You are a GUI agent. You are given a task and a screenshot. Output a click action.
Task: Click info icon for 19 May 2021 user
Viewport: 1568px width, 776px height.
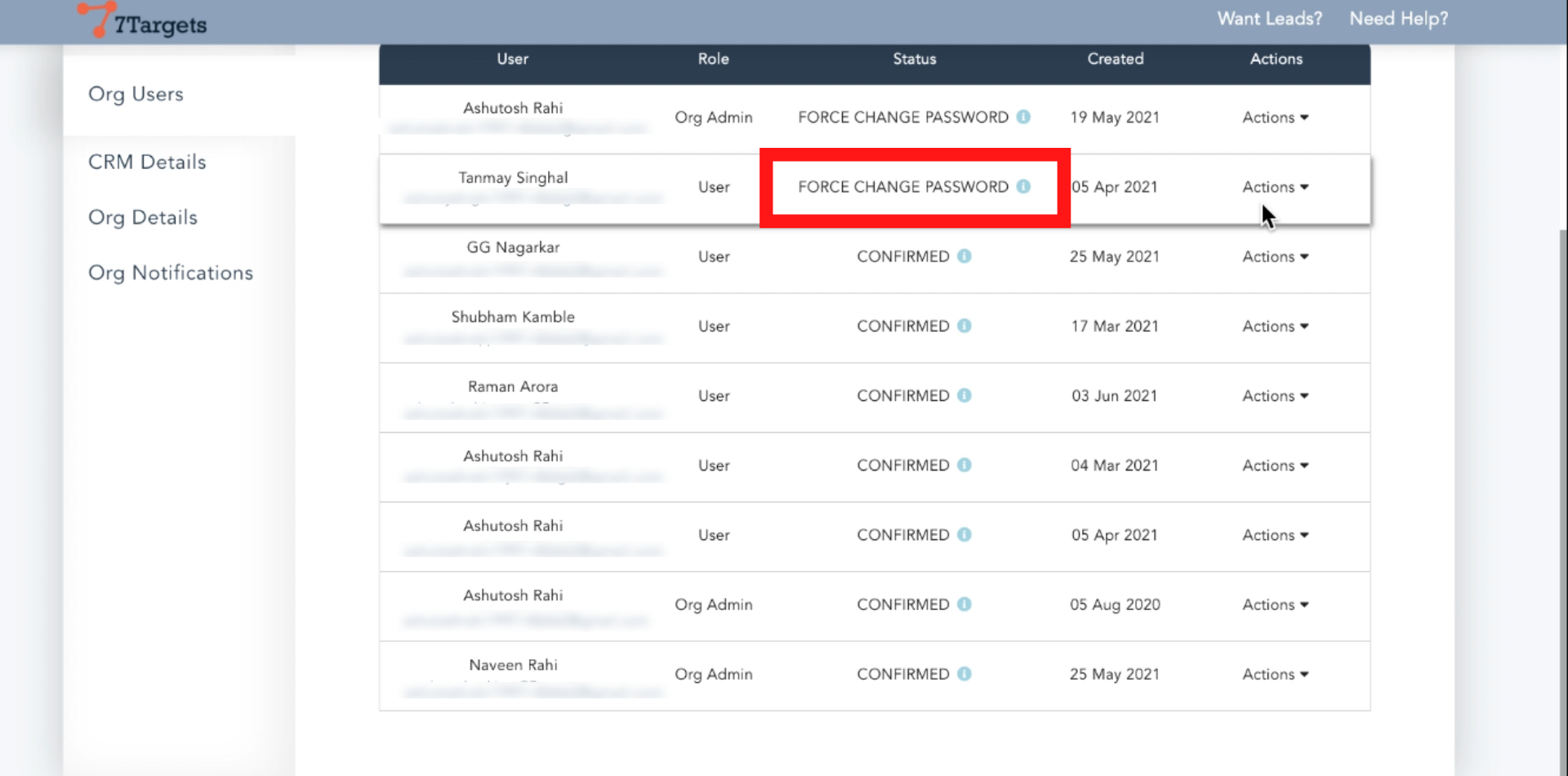tap(1023, 117)
